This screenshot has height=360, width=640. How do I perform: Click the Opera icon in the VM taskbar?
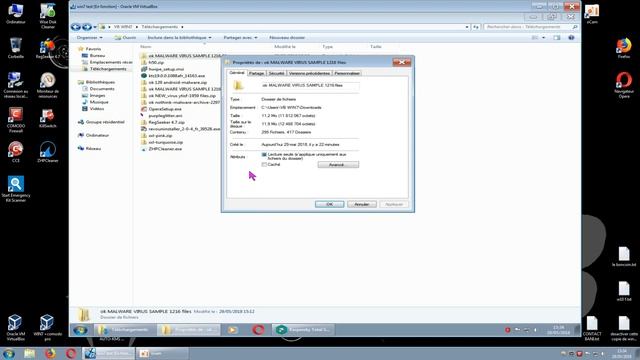(x=258, y=329)
